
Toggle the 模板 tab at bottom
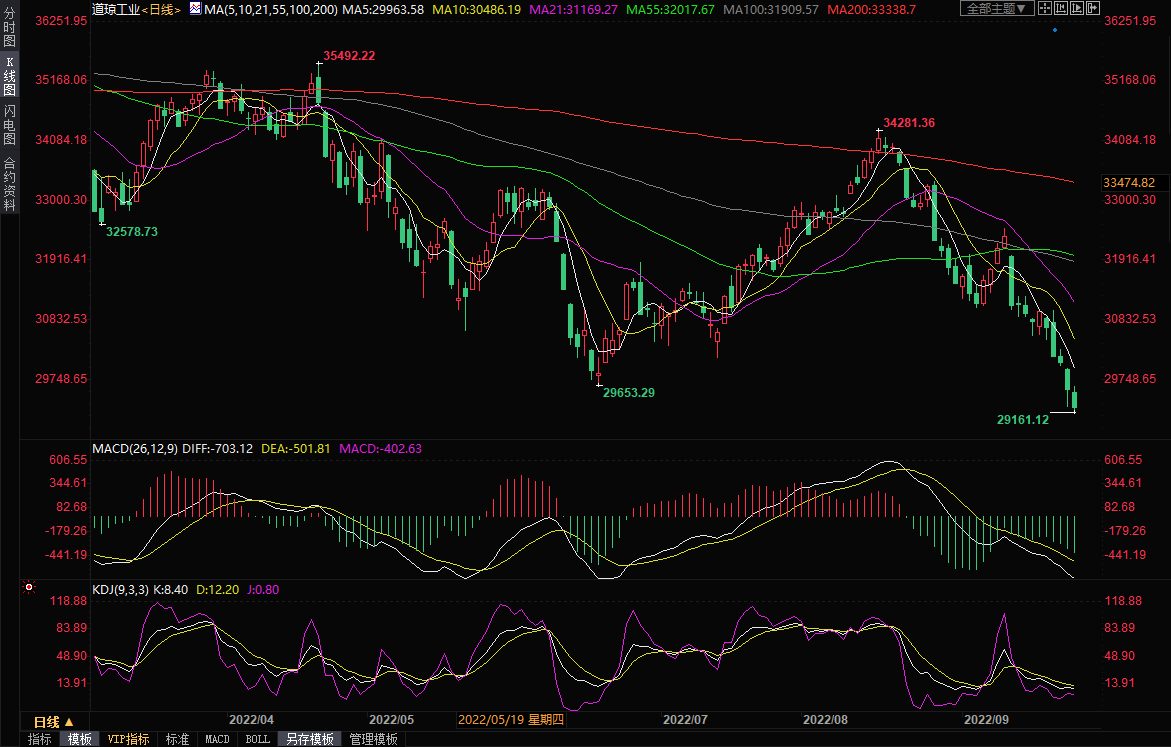(x=80, y=739)
